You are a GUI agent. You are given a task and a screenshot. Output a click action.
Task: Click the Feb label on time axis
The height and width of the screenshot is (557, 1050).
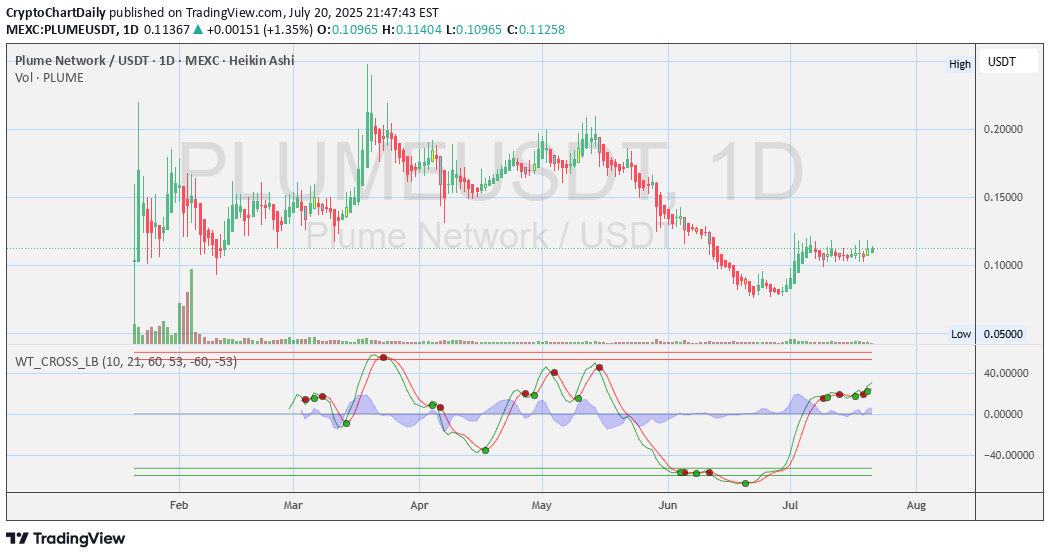click(x=179, y=505)
